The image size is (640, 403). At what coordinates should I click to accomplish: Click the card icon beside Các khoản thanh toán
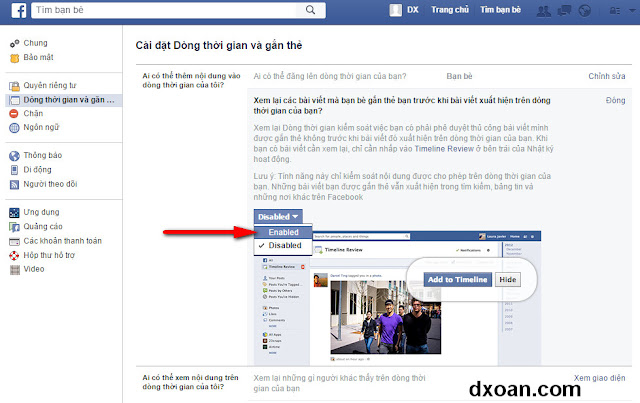14,241
